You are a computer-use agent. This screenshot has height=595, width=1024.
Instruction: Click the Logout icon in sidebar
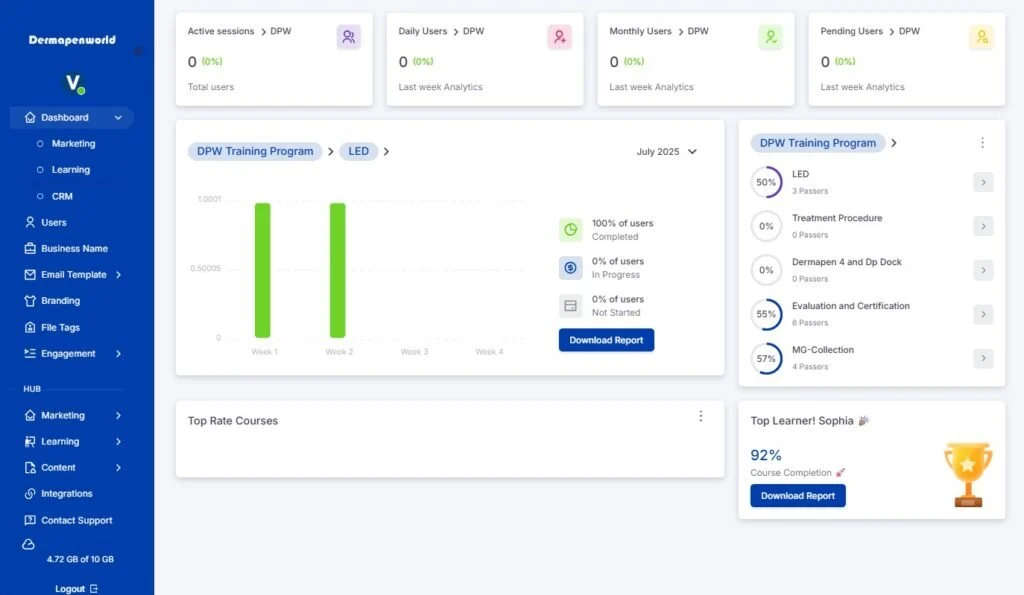[x=94, y=589]
